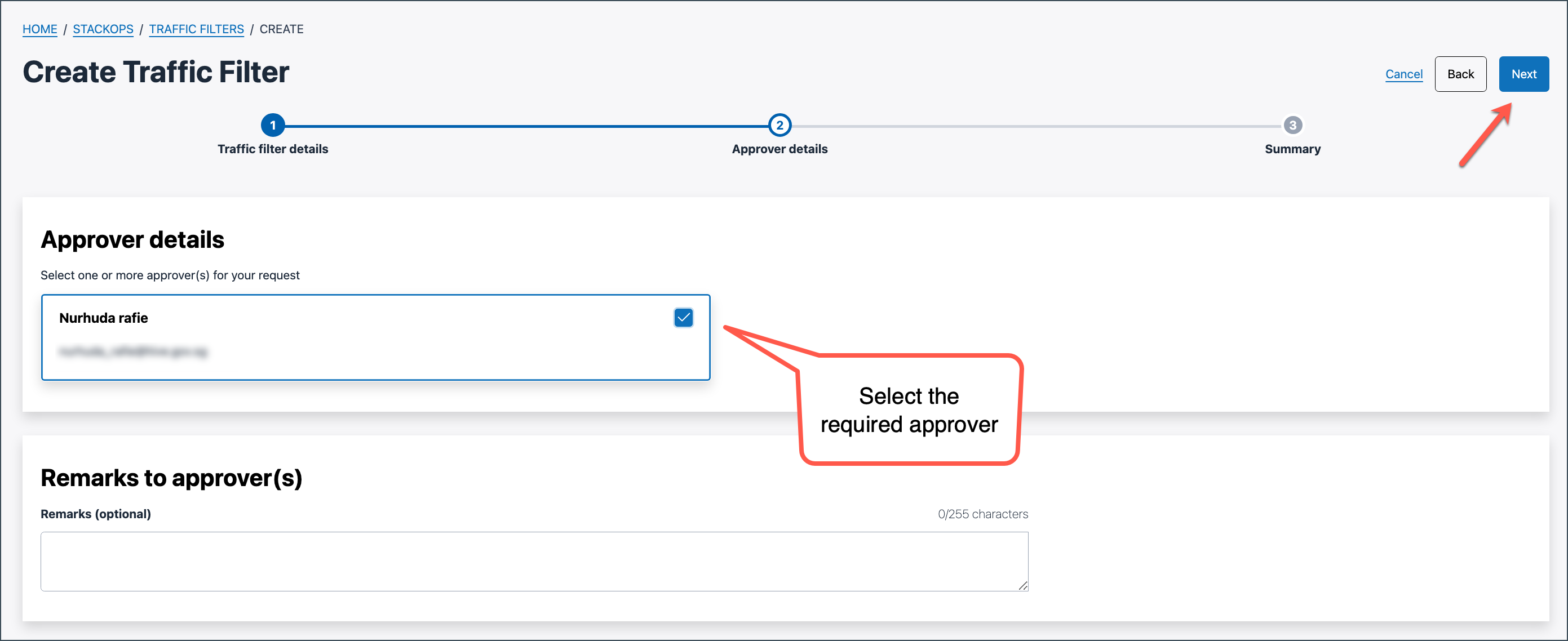
Task: Click the step 3 Summary circle icon
Action: tap(1292, 125)
